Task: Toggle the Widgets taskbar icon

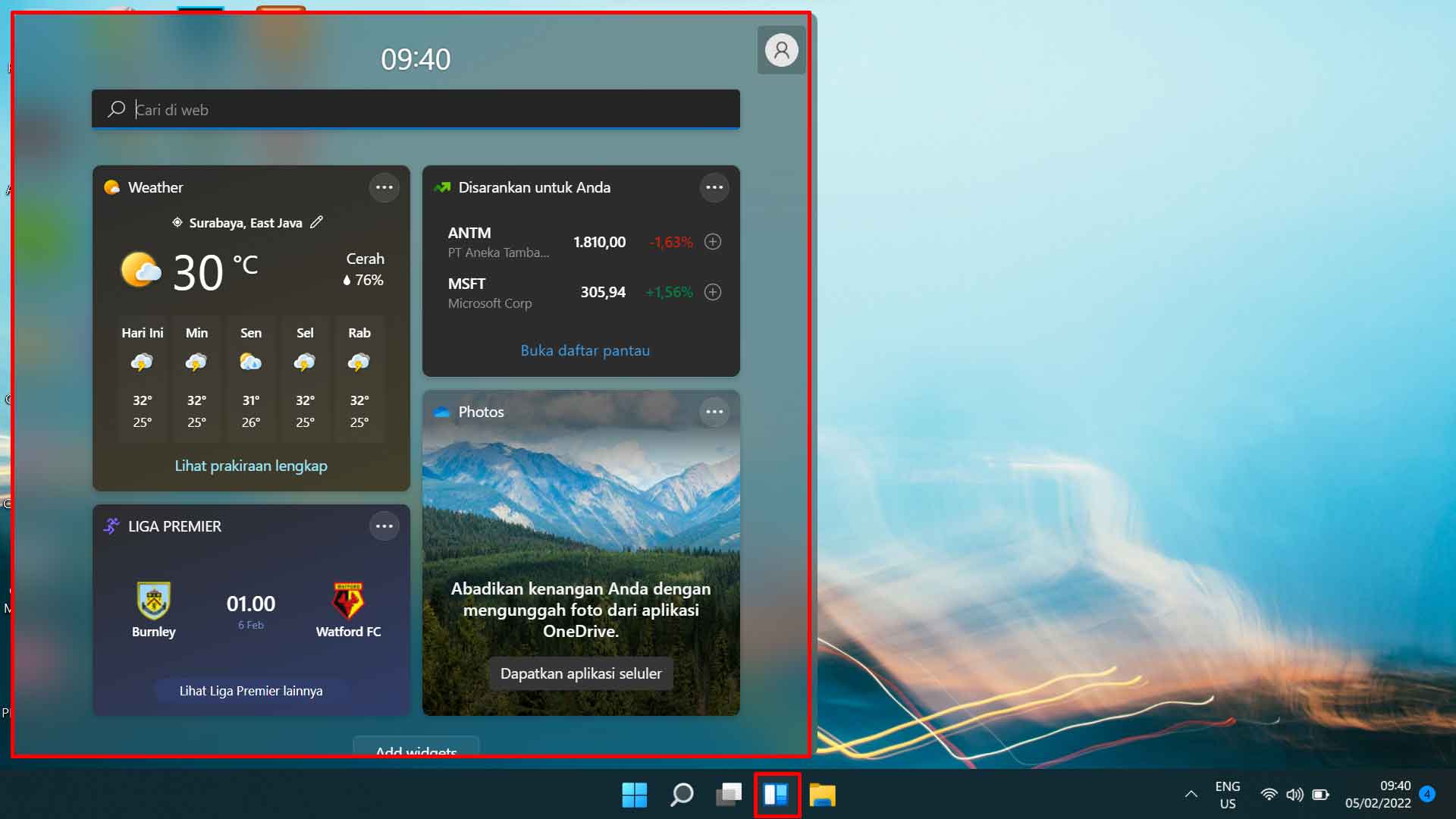Action: [x=776, y=795]
